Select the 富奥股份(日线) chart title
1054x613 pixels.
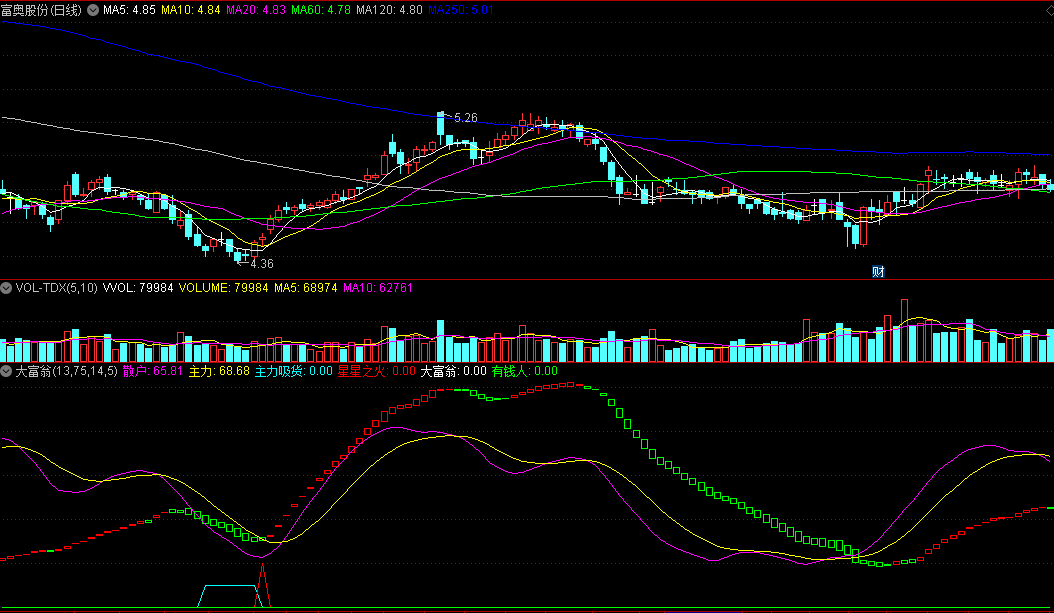(42, 10)
